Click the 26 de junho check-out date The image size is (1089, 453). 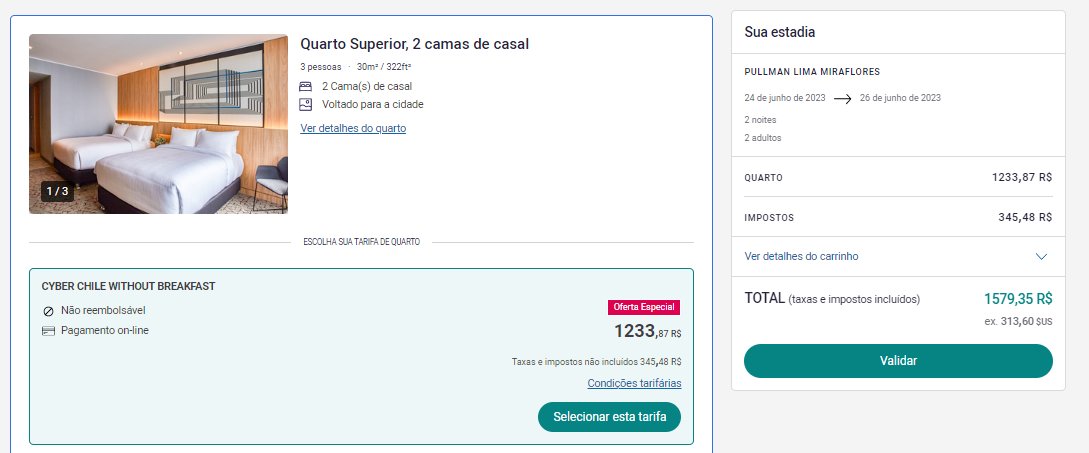pos(900,98)
